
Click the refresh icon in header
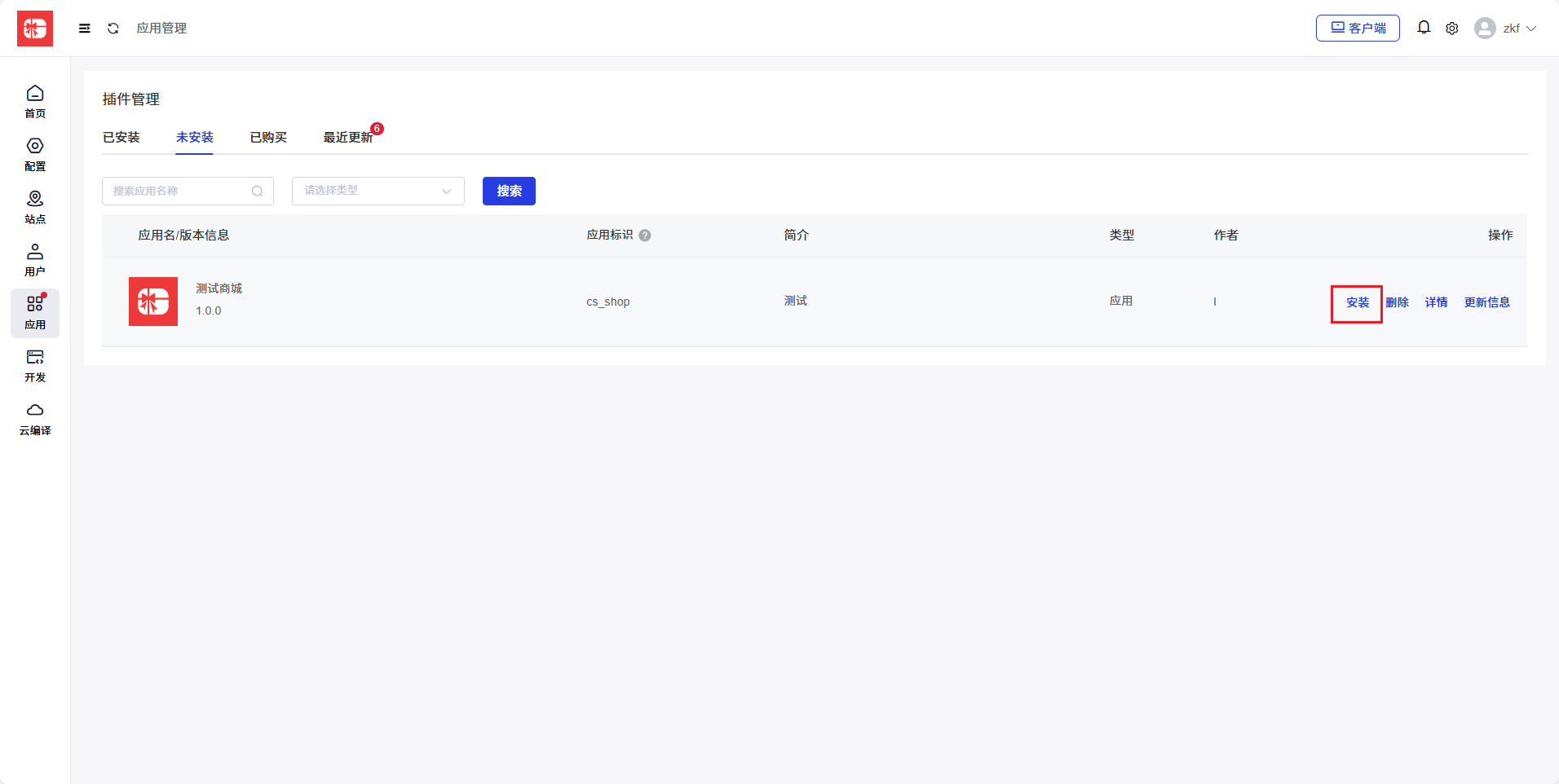click(x=113, y=29)
